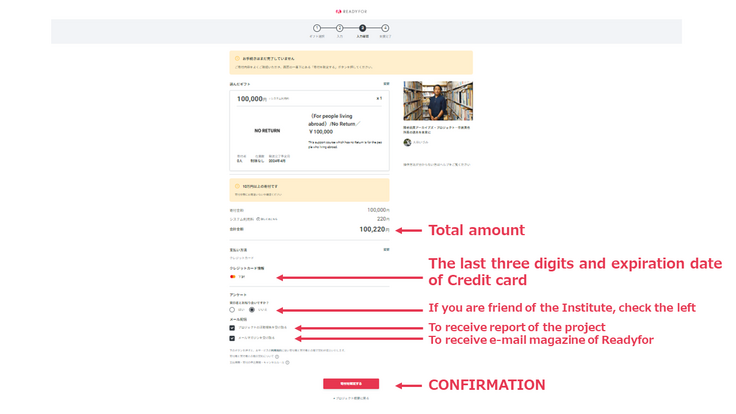Open the project owner's round avatar
This screenshot has height=414, width=736.
pyautogui.click(x=407, y=142)
